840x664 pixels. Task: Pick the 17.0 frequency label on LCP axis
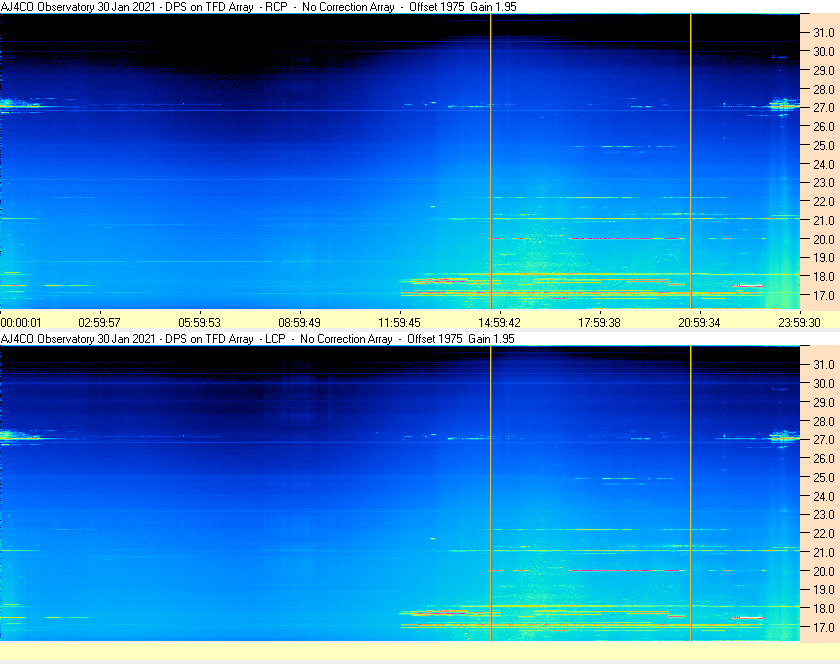tap(824, 627)
